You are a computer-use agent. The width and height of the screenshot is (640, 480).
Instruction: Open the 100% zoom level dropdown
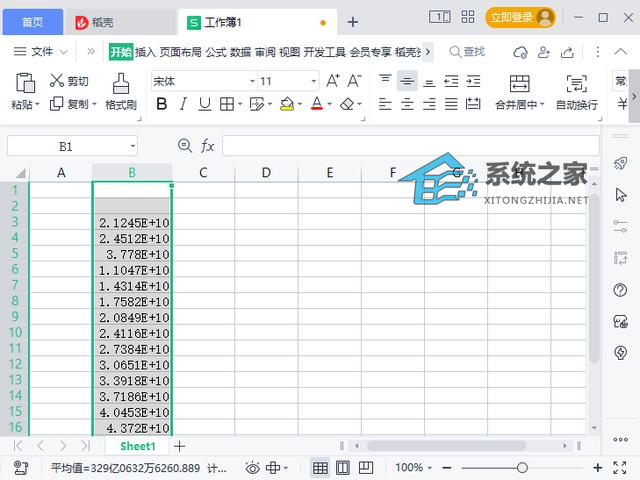413,468
